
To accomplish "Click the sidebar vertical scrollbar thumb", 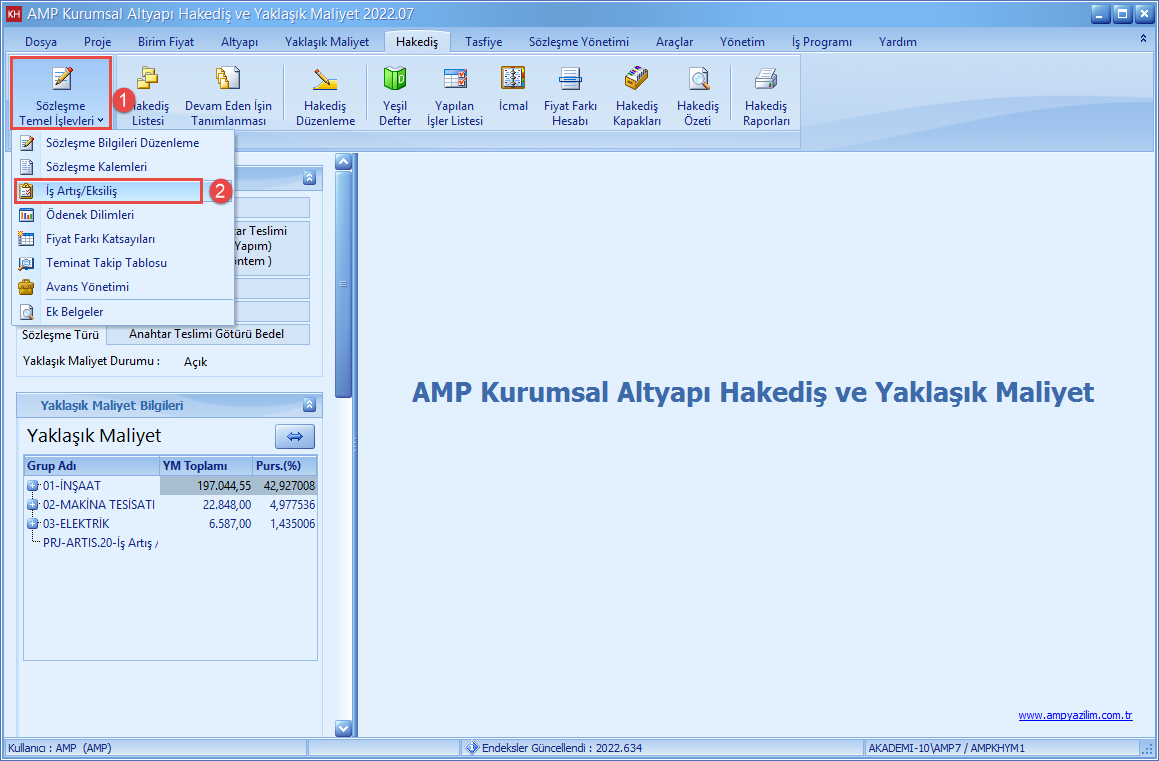I will coord(343,284).
